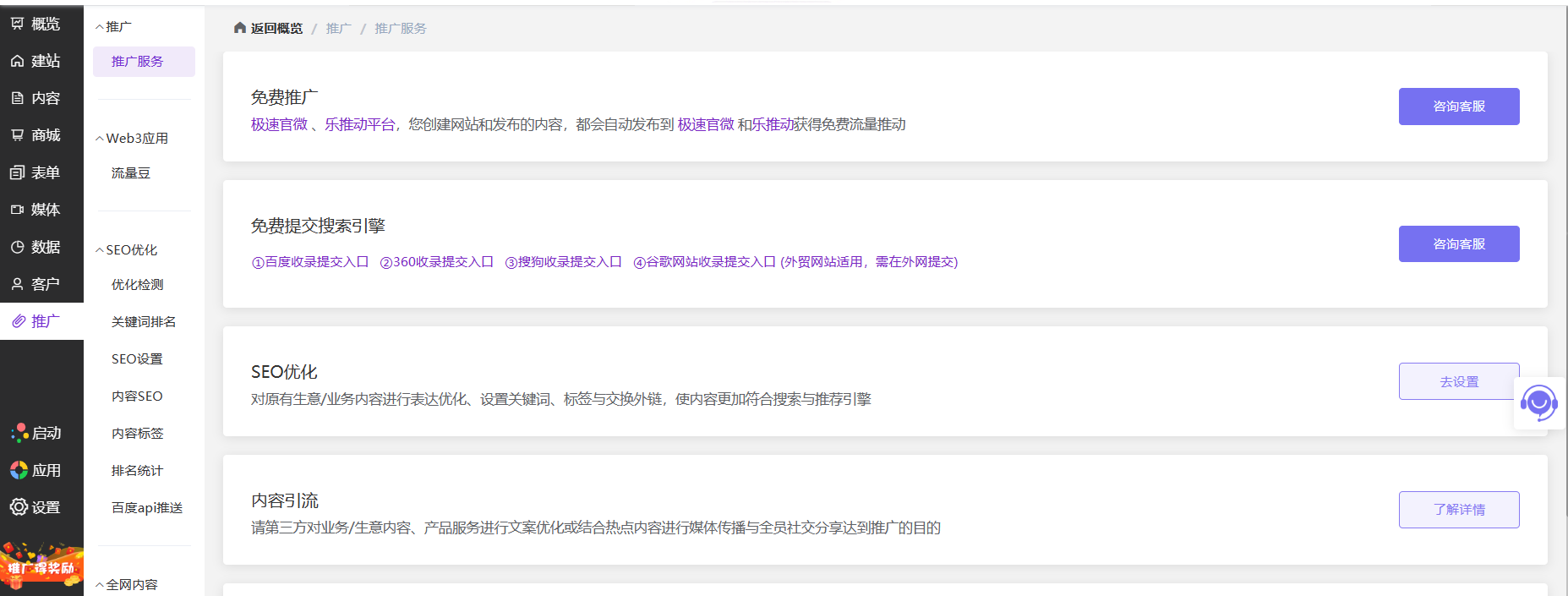Viewport: 1568px width, 596px height.
Task: Select the 商城 shop cart icon
Action: [17, 135]
